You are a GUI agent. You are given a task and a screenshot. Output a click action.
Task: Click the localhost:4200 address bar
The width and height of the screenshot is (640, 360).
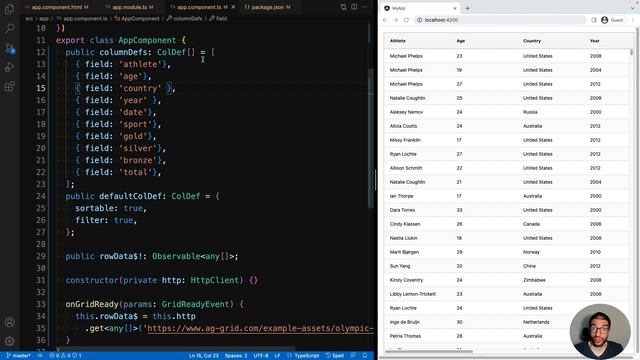(500, 20)
